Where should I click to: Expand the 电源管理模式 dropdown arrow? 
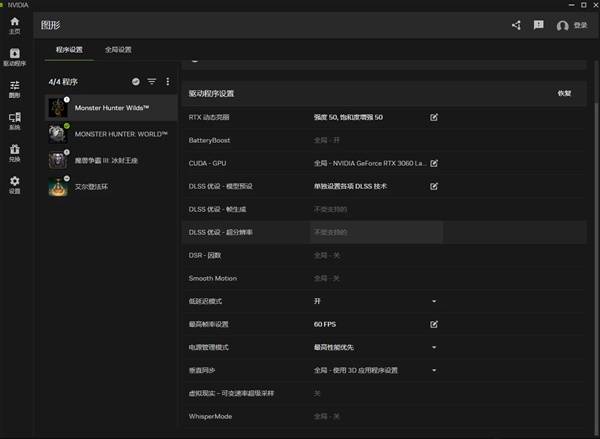[x=434, y=348]
